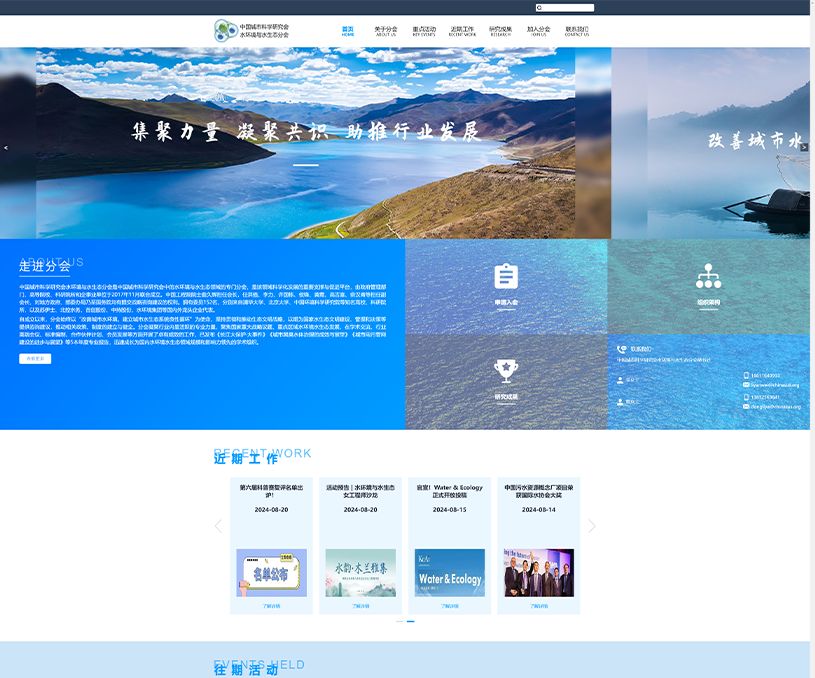The image size is (815, 678).
Task: Click the trophy icon for research results
Action: [506, 371]
